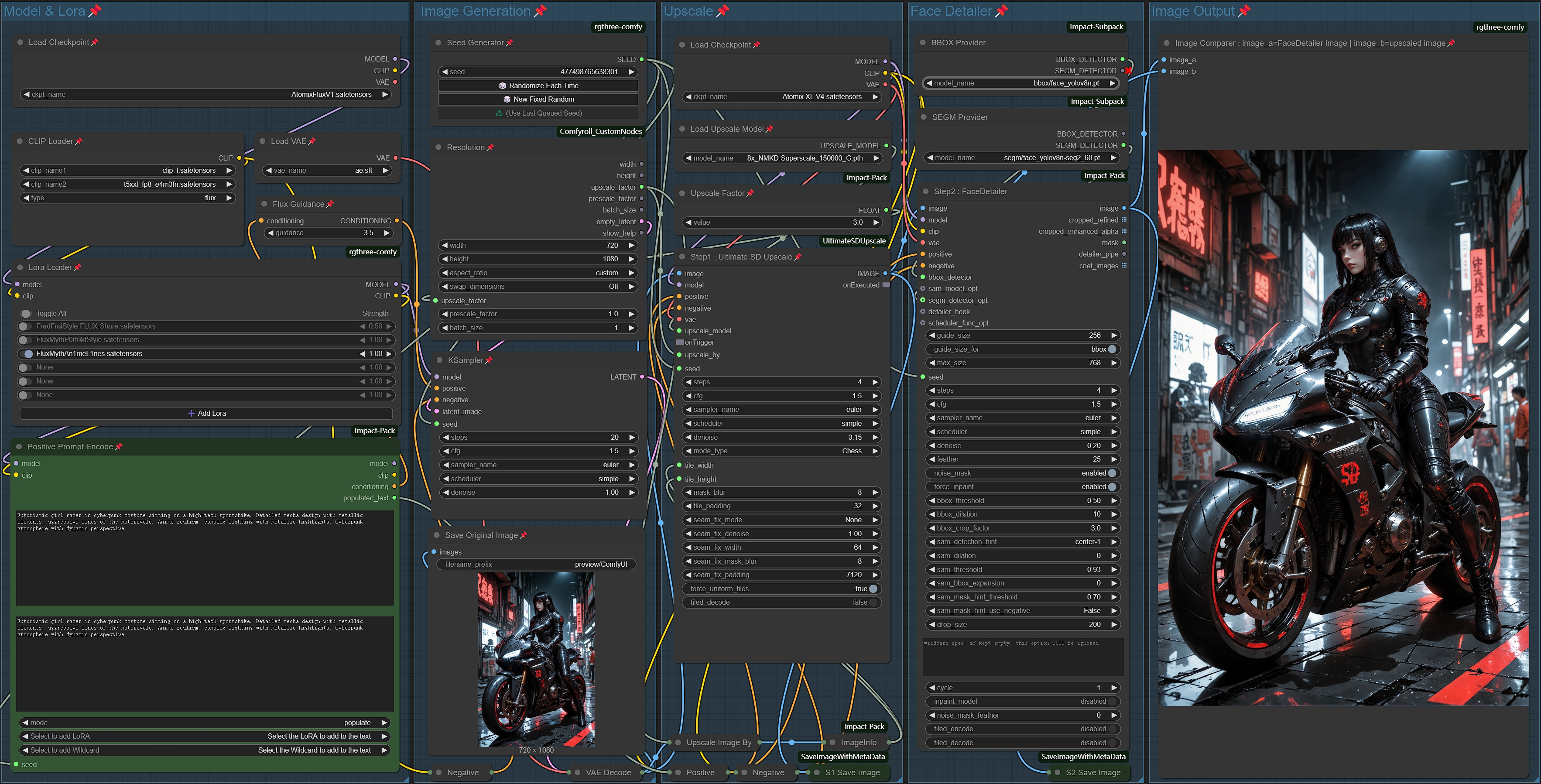Collapse the Flux Guidance node via its dot

[264, 204]
